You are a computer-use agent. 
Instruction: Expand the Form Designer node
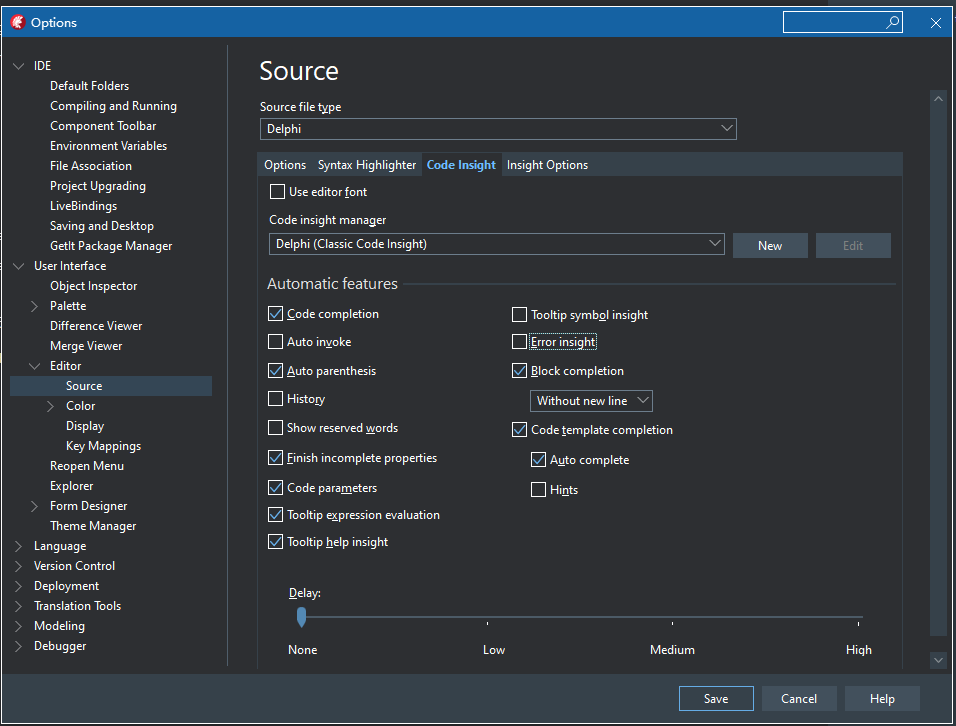(x=35, y=506)
